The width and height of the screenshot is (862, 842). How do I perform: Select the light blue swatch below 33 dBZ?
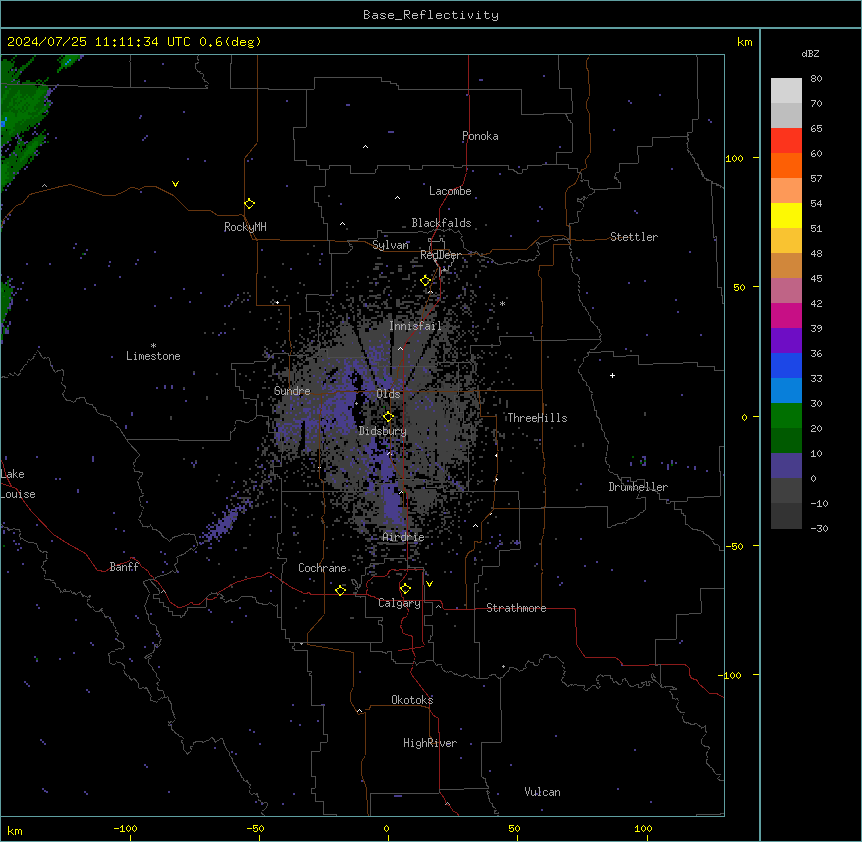786,391
